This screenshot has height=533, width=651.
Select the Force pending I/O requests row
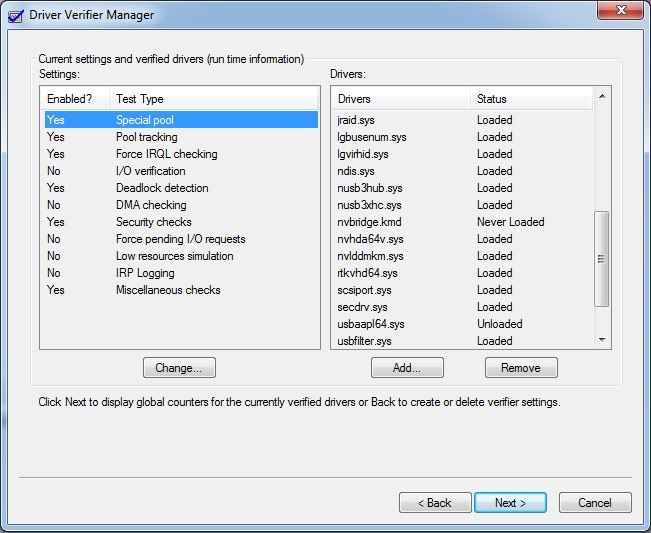pyautogui.click(x=181, y=239)
